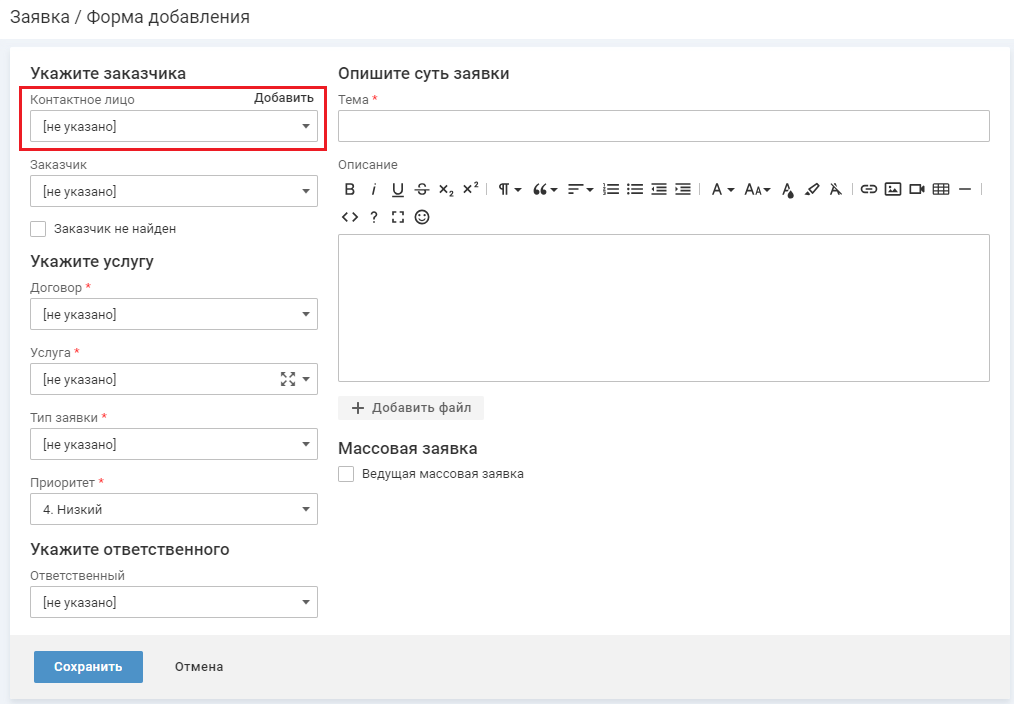The height and width of the screenshot is (704, 1014).
Task: Open the text color picker in the toolbar
Action: click(x=788, y=189)
